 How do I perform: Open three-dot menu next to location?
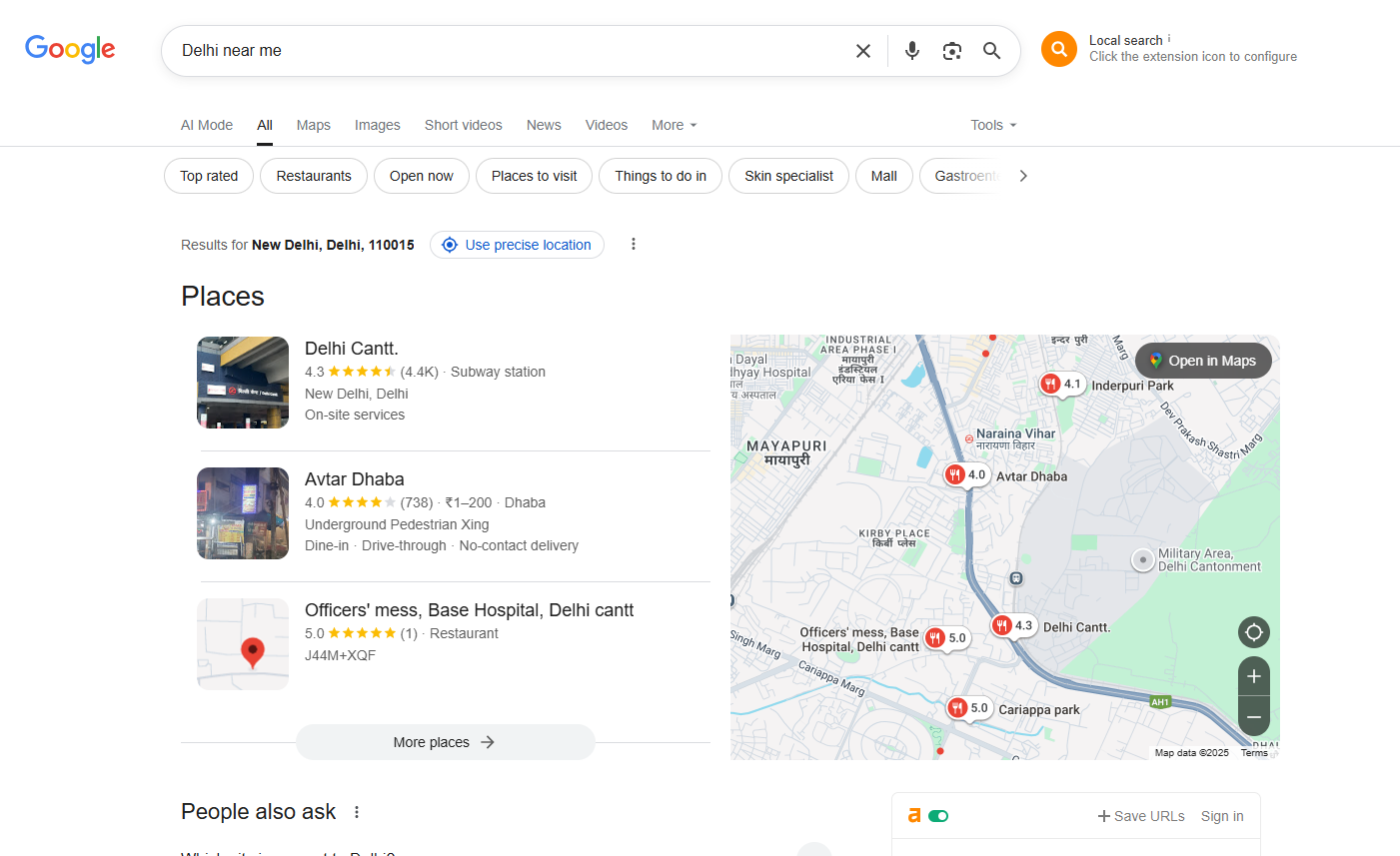point(633,244)
